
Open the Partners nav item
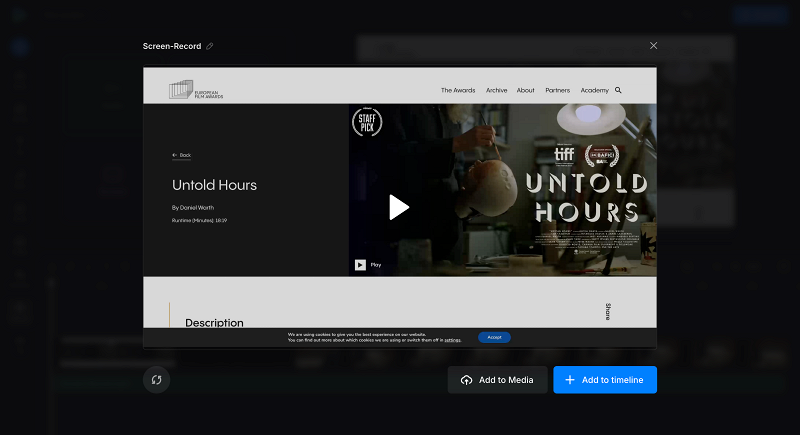point(558,90)
